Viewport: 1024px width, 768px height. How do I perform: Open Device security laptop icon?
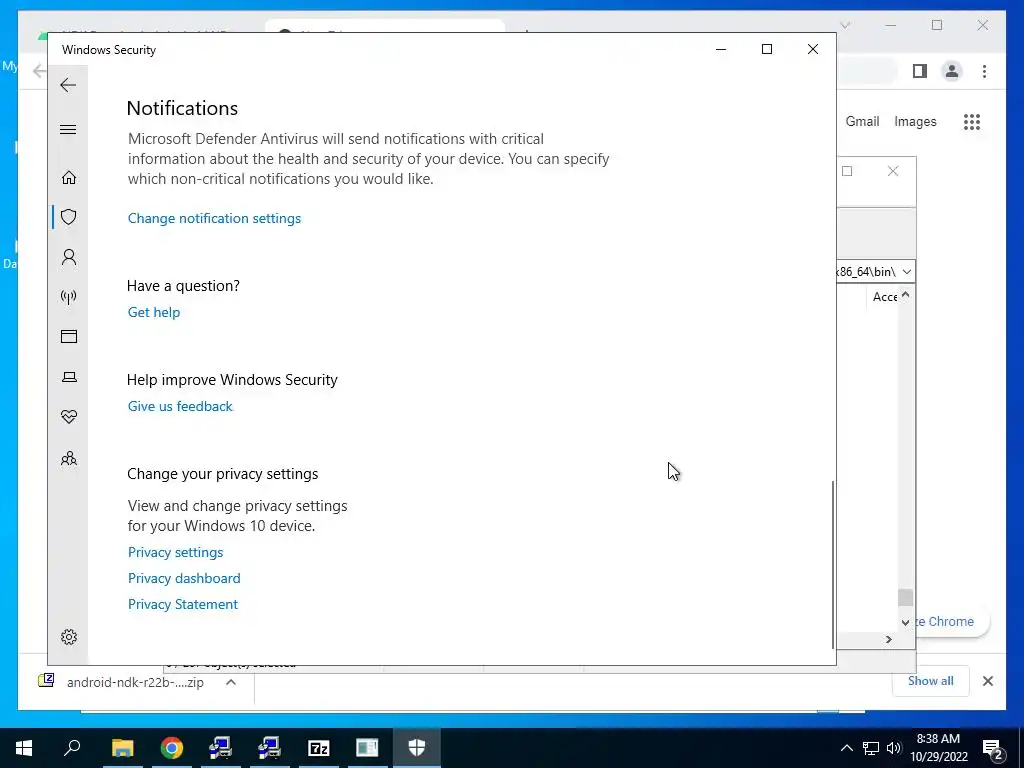tap(69, 377)
